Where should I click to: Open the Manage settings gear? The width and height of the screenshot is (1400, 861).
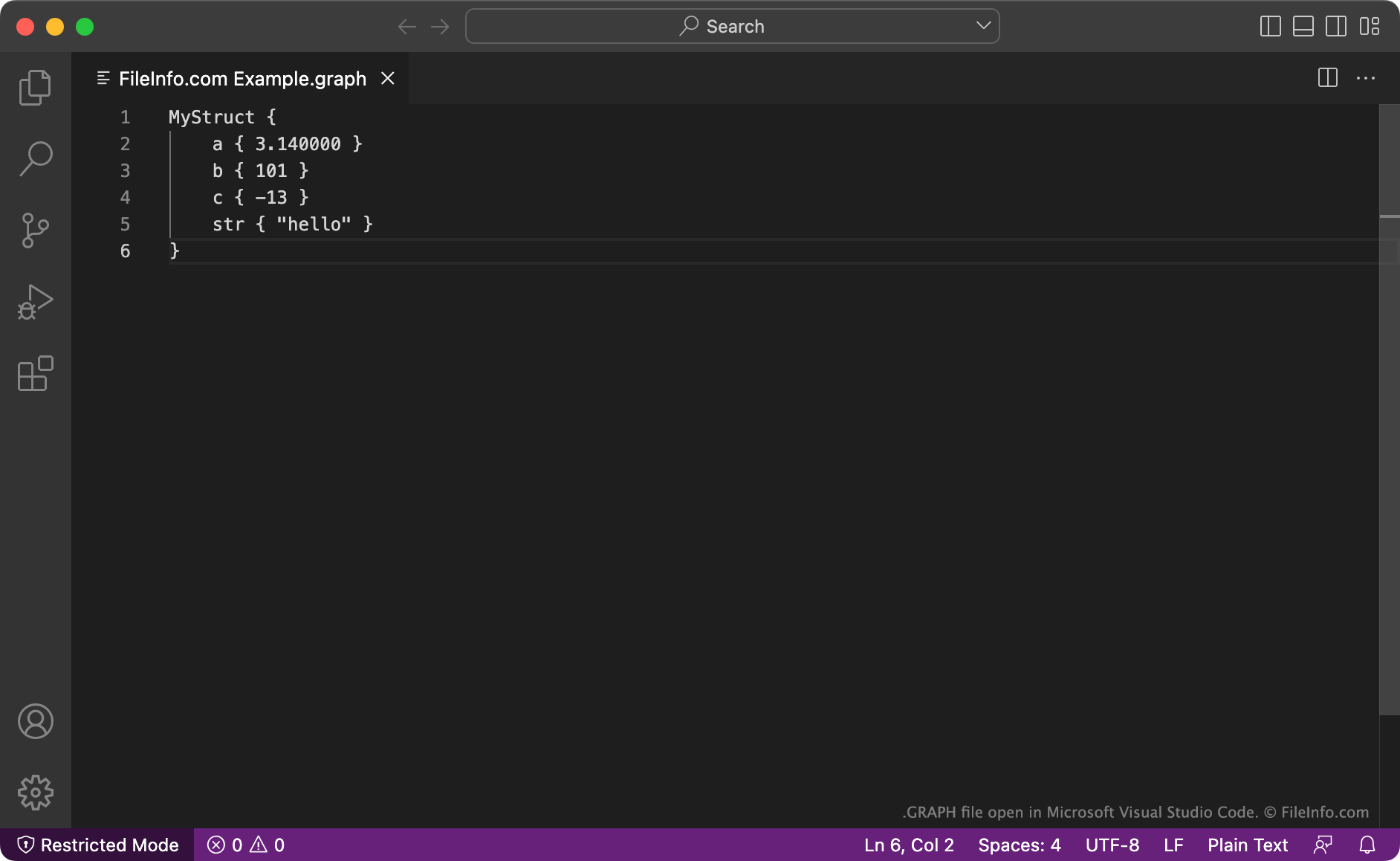(x=35, y=793)
